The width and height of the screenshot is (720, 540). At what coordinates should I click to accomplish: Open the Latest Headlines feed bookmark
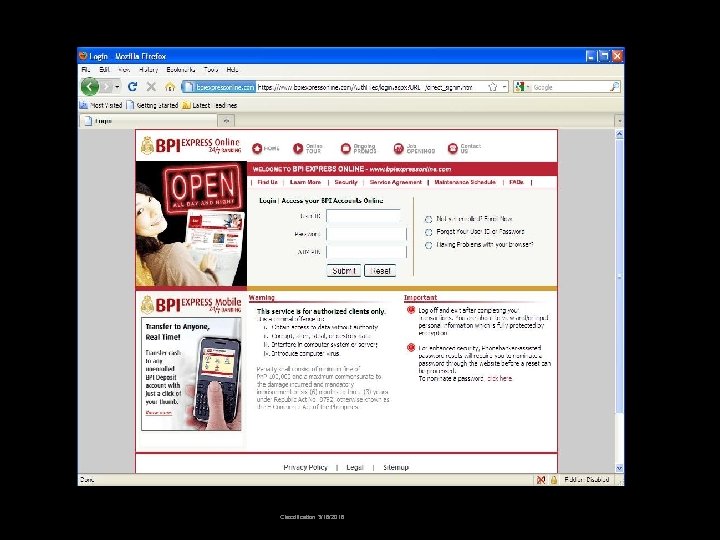pos(210,105)
